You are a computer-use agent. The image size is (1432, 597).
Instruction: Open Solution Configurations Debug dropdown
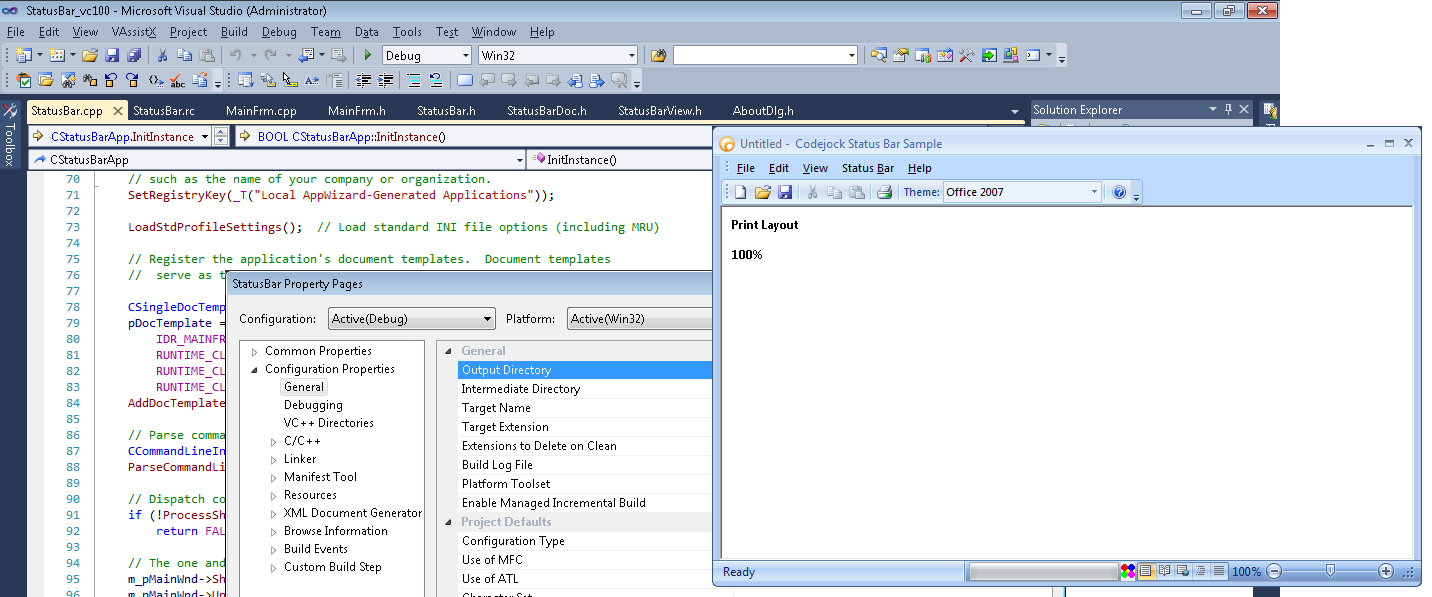(465, 55)
